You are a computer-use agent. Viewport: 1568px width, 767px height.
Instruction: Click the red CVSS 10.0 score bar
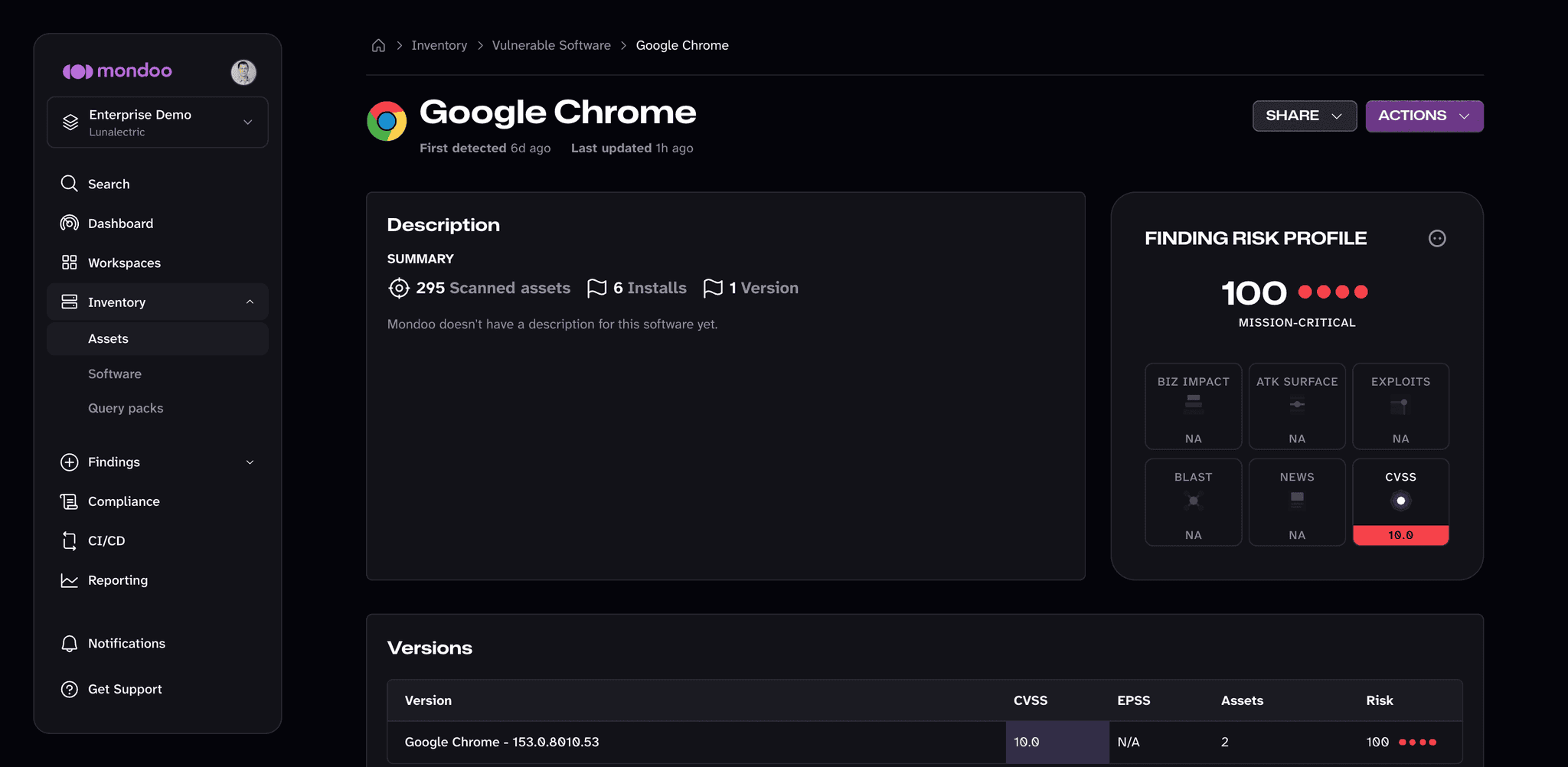pos(1400,535)
